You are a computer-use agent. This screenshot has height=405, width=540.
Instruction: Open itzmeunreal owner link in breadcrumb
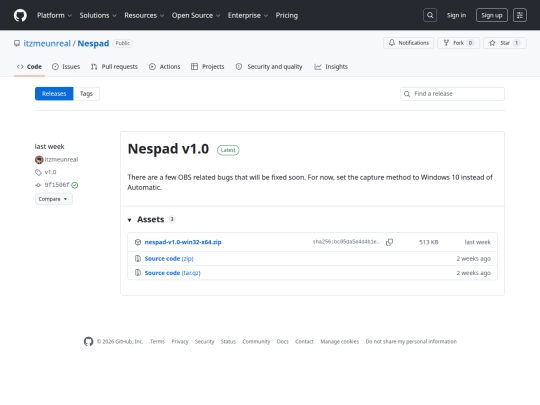[47, 43]
